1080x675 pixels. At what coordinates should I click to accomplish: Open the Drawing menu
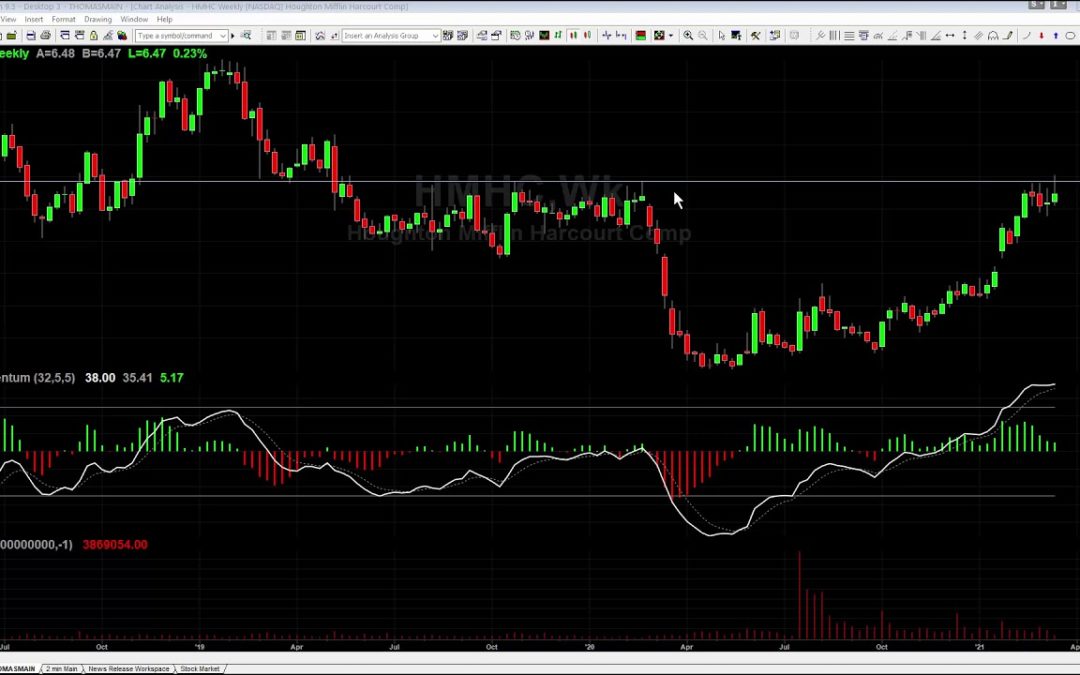[x=98, y=19]
